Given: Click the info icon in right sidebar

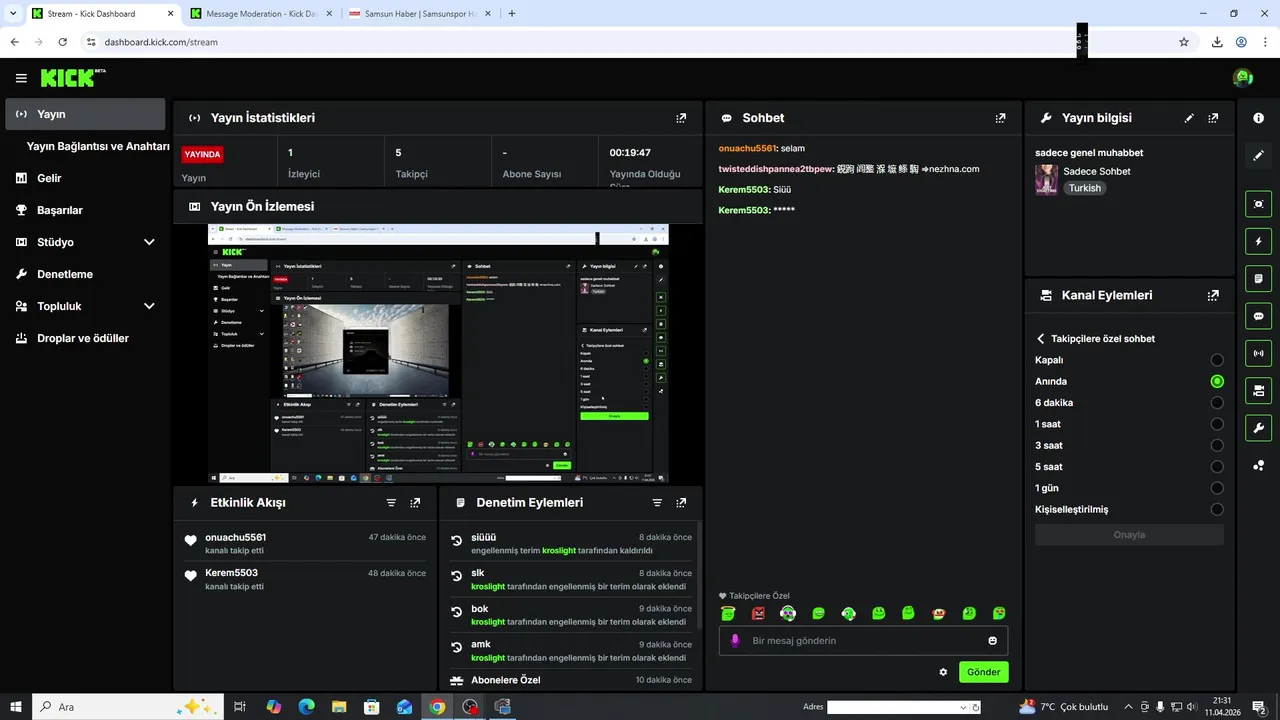Looking at the screenshot, I should point(1259,118).
